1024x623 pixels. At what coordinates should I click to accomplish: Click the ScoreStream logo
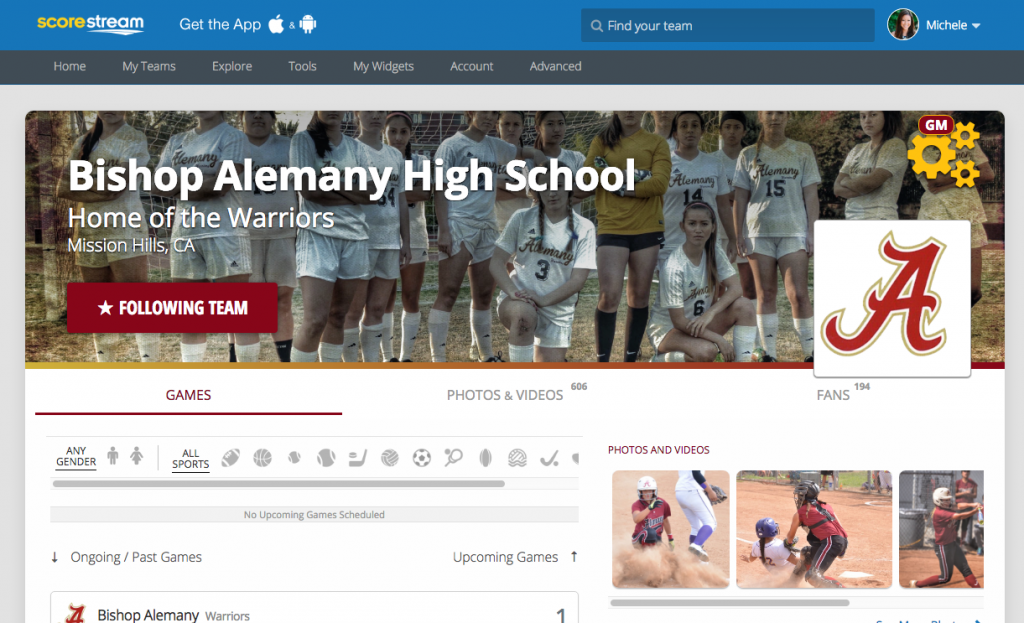tap(90, 24)
